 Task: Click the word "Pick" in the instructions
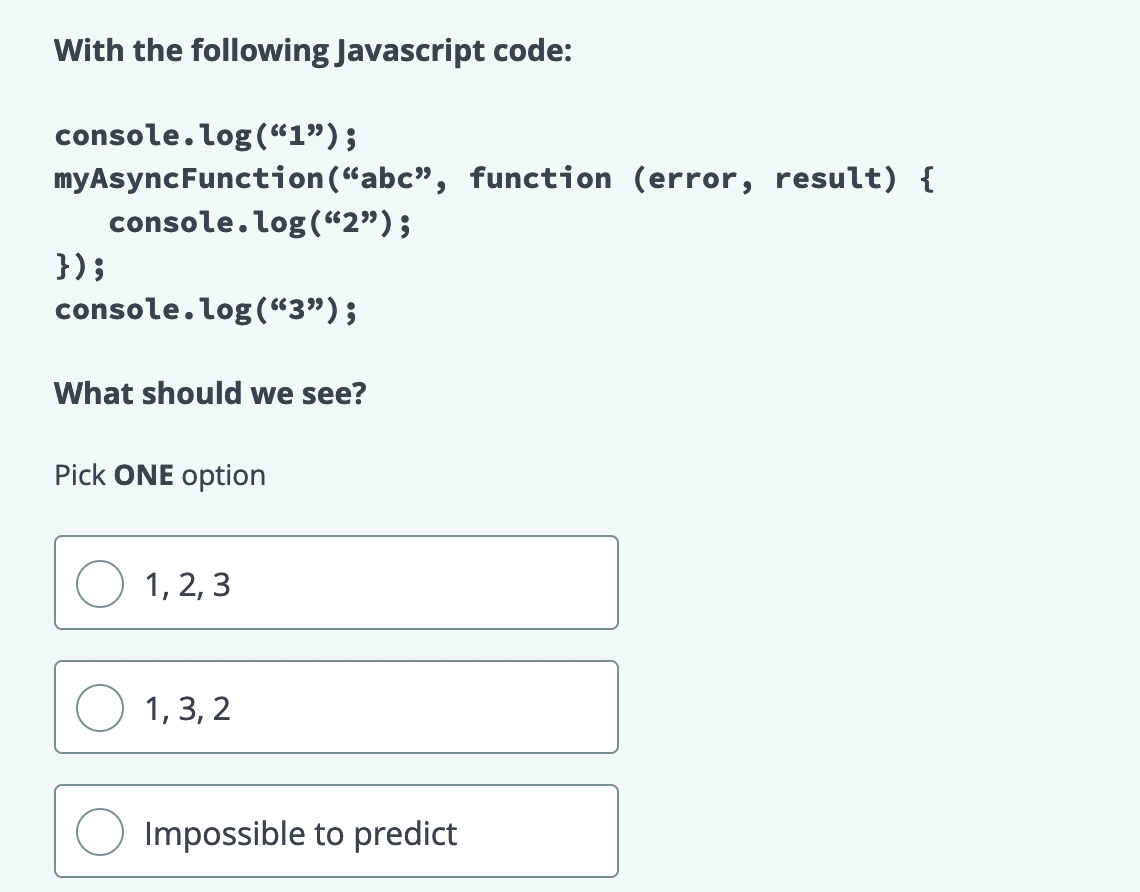[80, 475]
